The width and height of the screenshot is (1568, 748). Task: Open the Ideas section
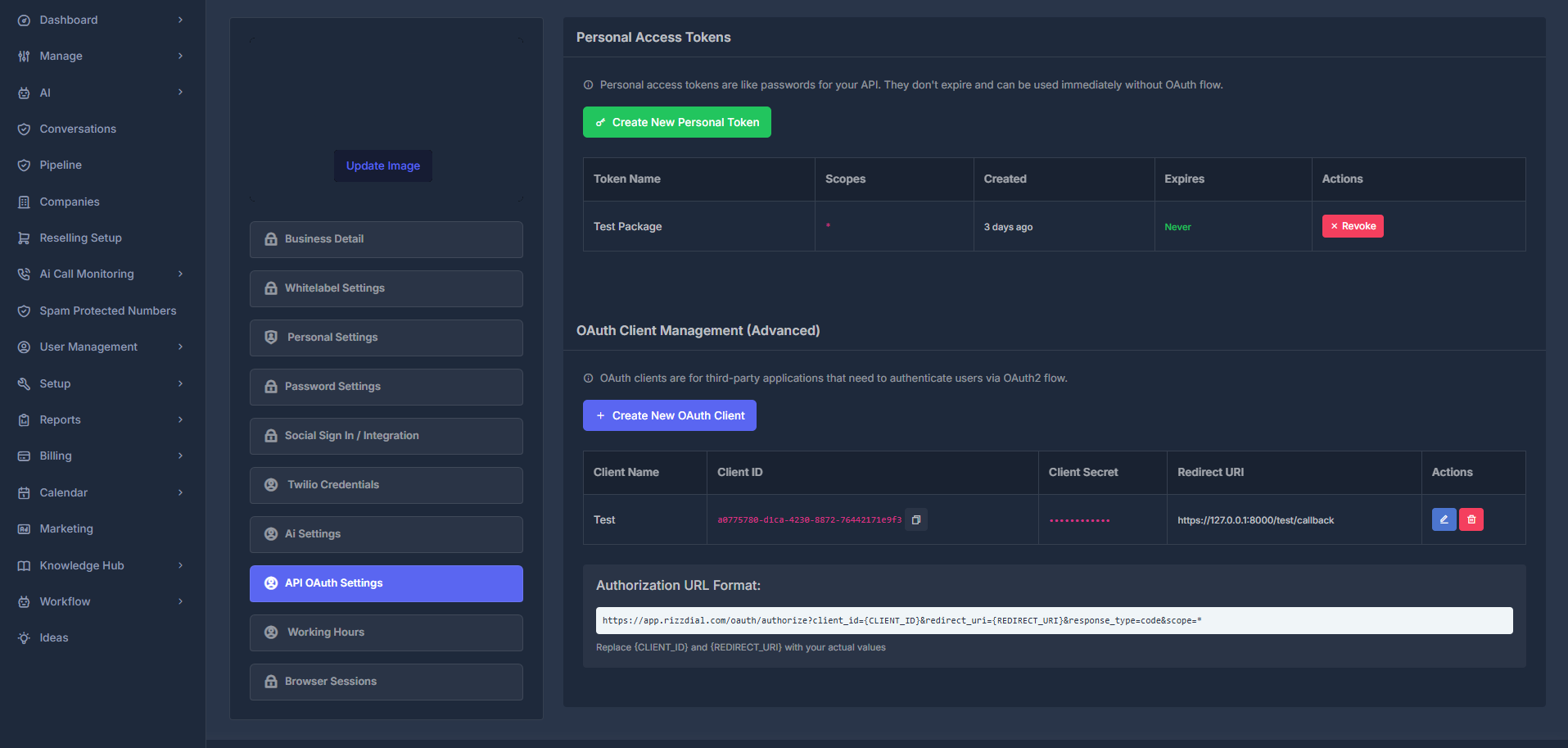pos(53,637)
